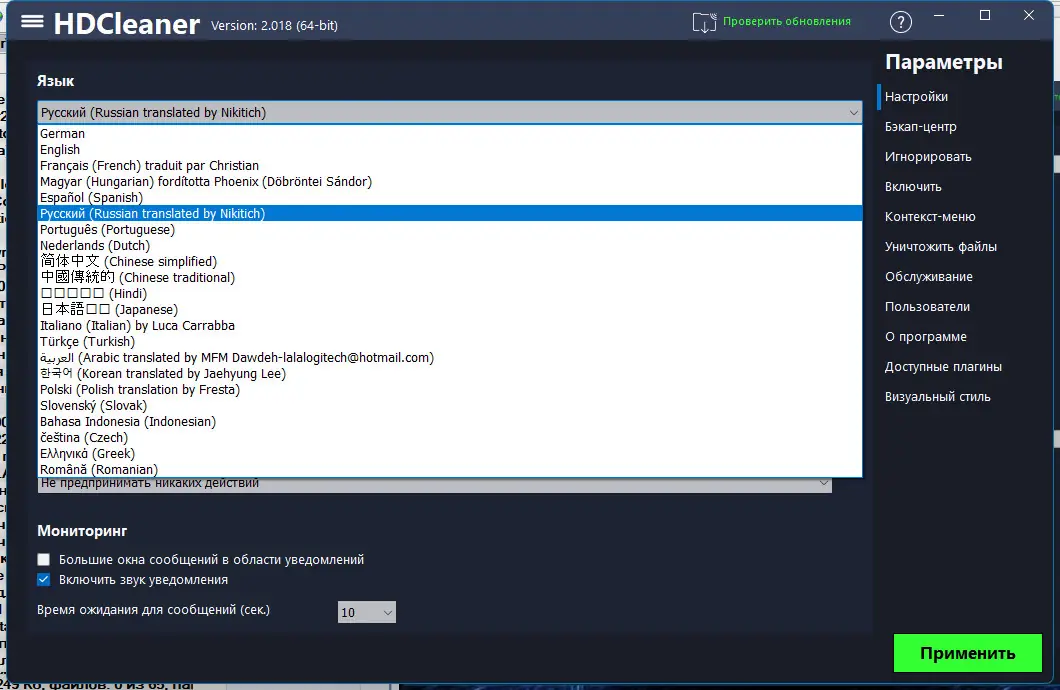Screen dimensions: 1060x690
Task: Choose Italiano (Italian) by Luca Carrabba
Action: 450,326
